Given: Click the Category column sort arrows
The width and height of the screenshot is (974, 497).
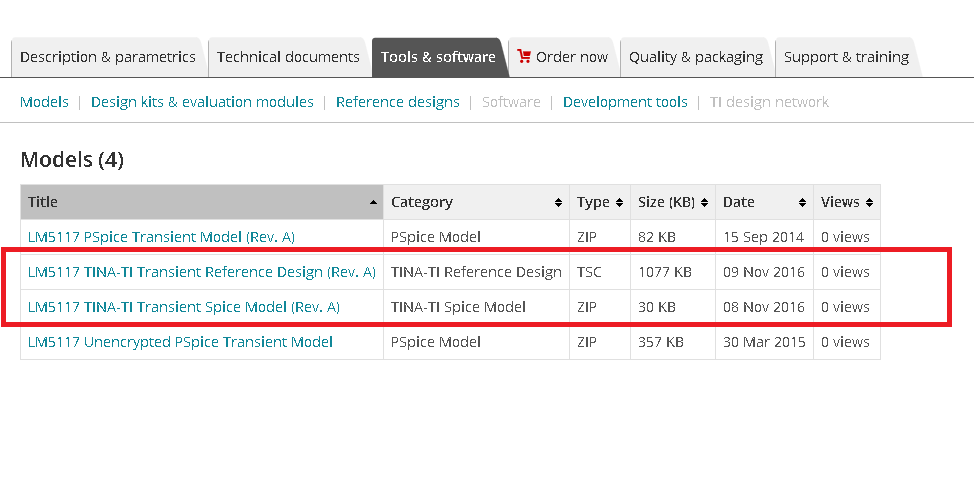Looking at the screenshot, I should click(558, 203).
